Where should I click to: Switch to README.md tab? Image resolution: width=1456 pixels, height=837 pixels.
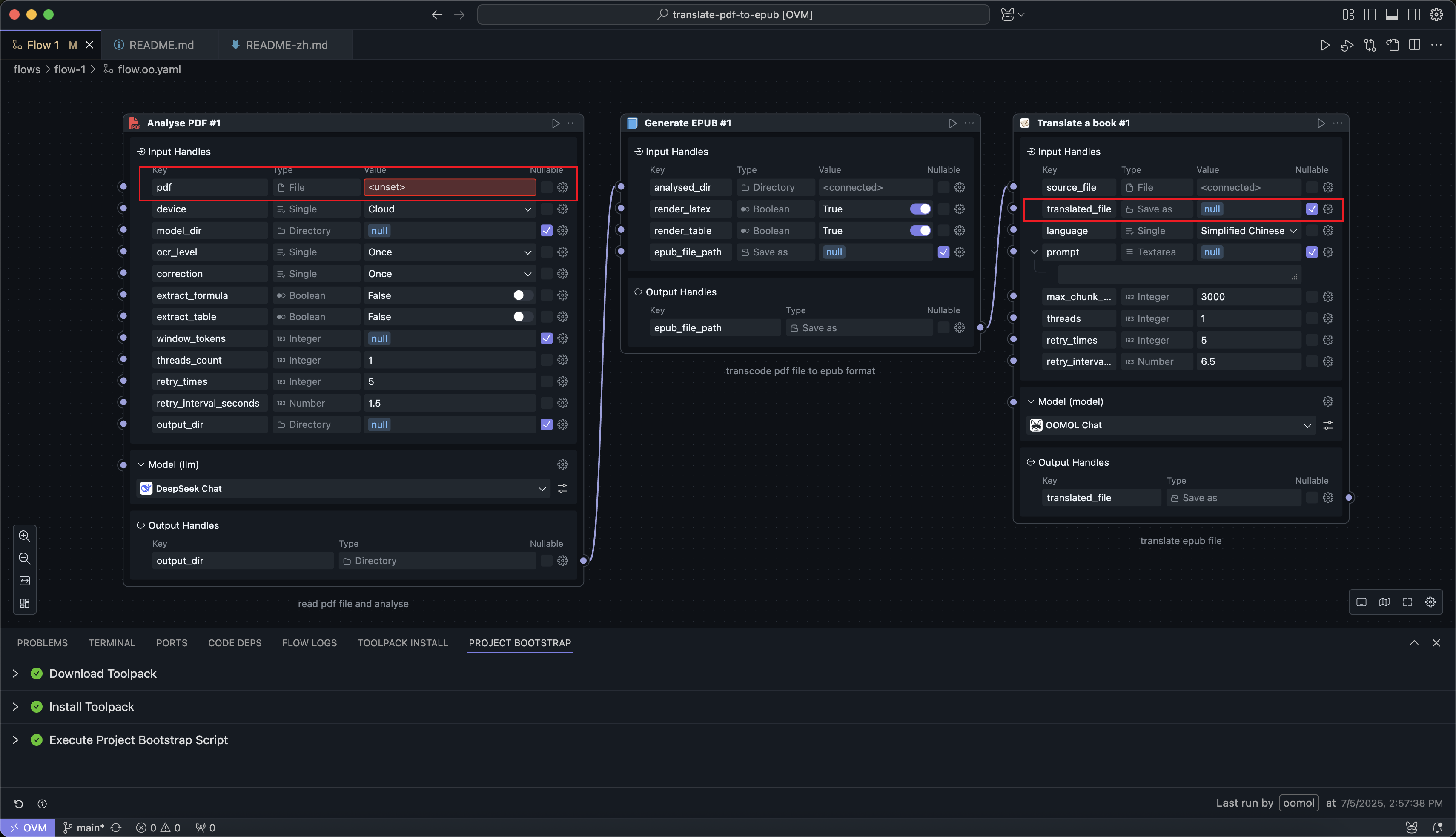(x=161, y=45)
